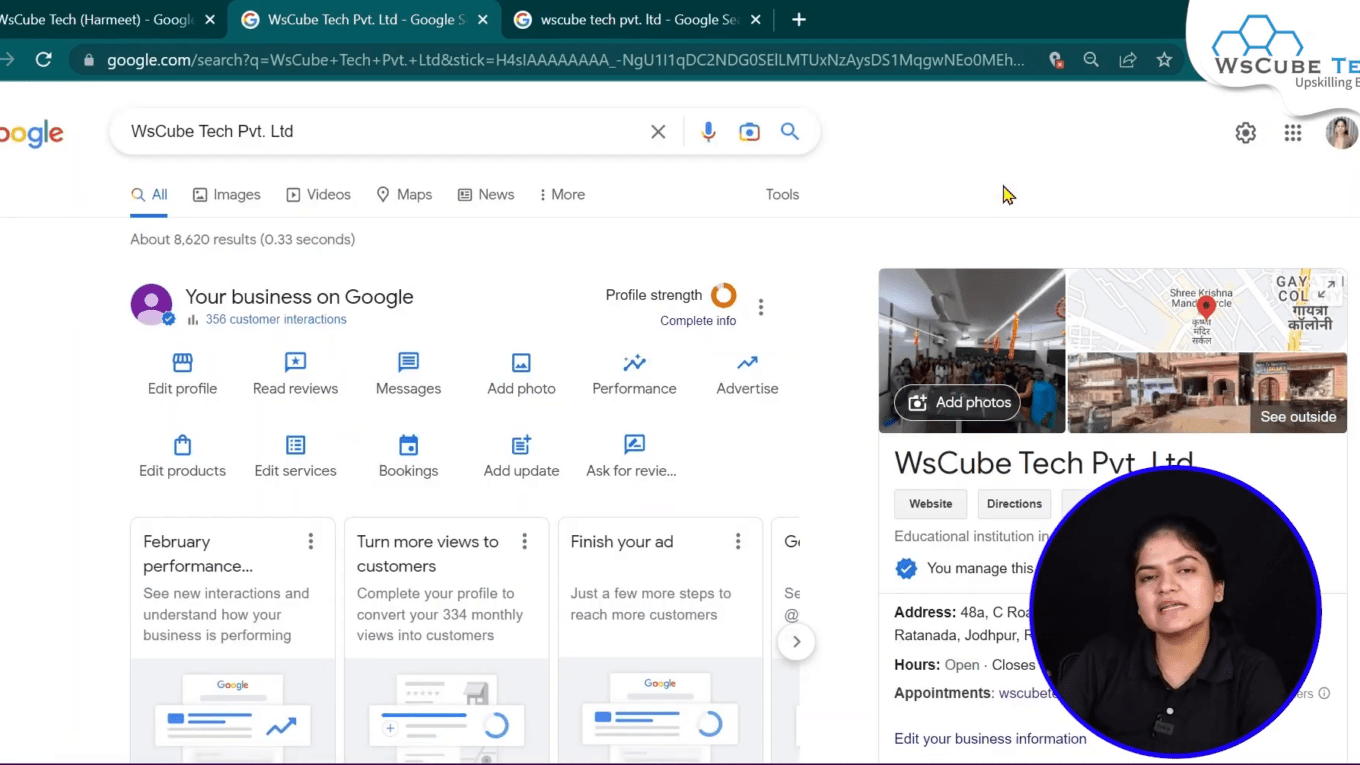This screenshot has height=765, width=1360.
Task: Close the WsCube Tech Pvt. Ltd tab
Action: 481,20
